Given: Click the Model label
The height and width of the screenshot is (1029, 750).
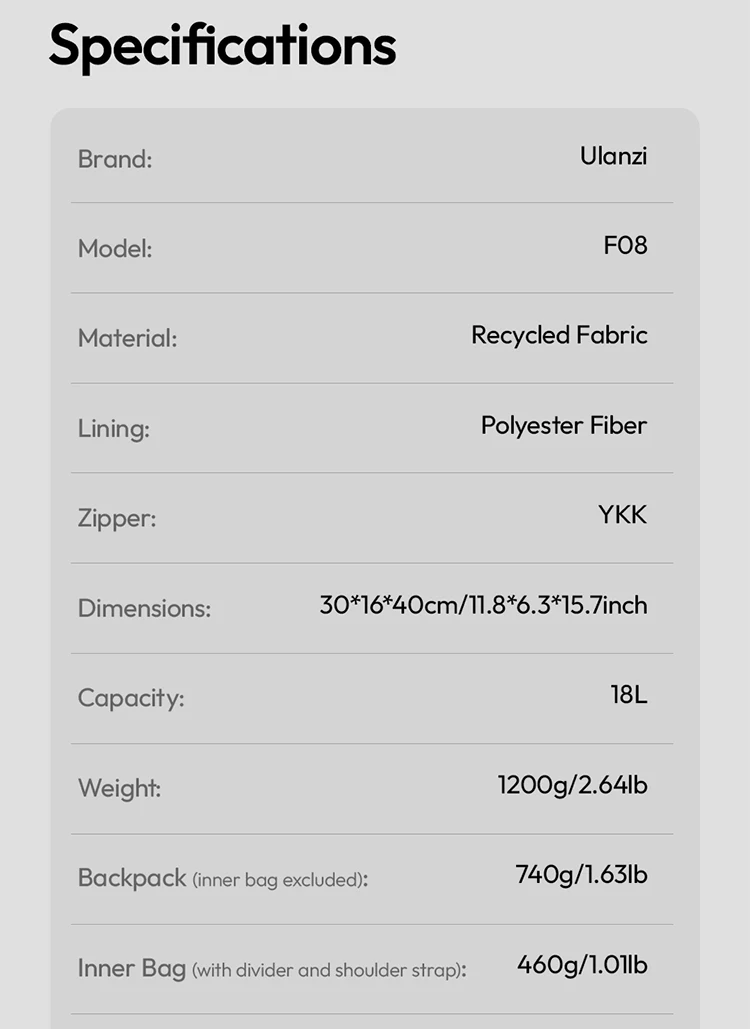Looking at the screenshot, I should [x=115, y=249].
